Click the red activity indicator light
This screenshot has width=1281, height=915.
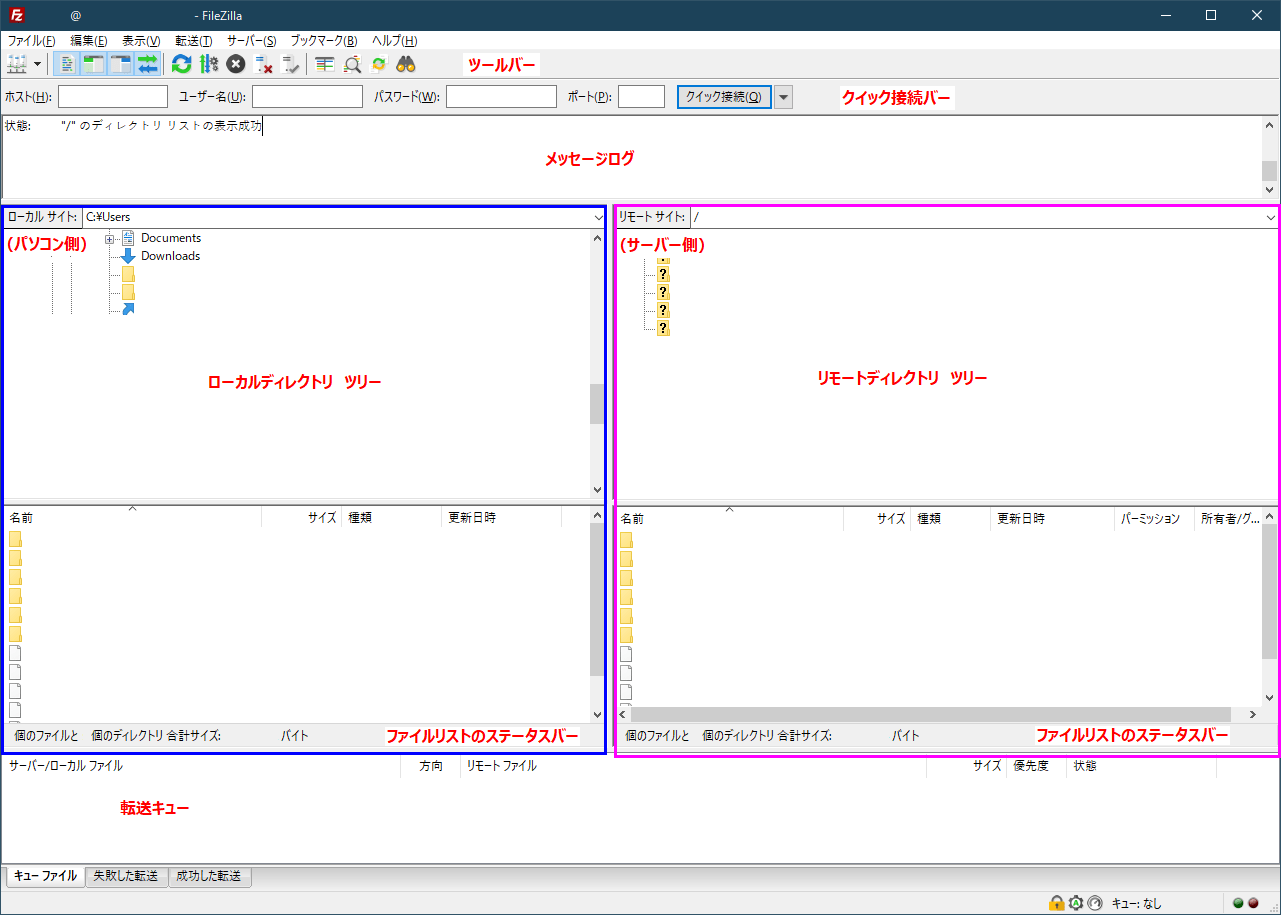[x=1253, y=903]
